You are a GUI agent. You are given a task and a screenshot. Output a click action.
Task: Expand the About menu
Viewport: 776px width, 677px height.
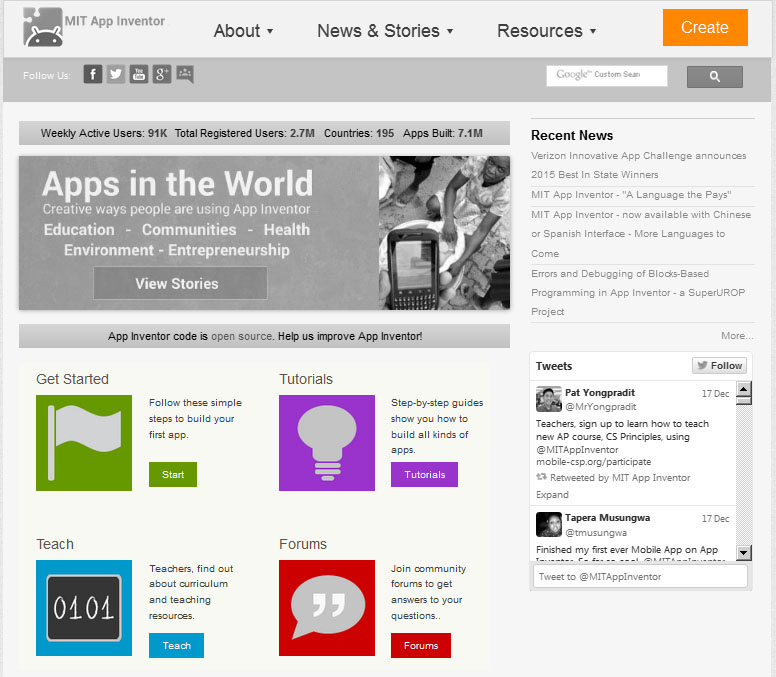(x=243, y=31)
